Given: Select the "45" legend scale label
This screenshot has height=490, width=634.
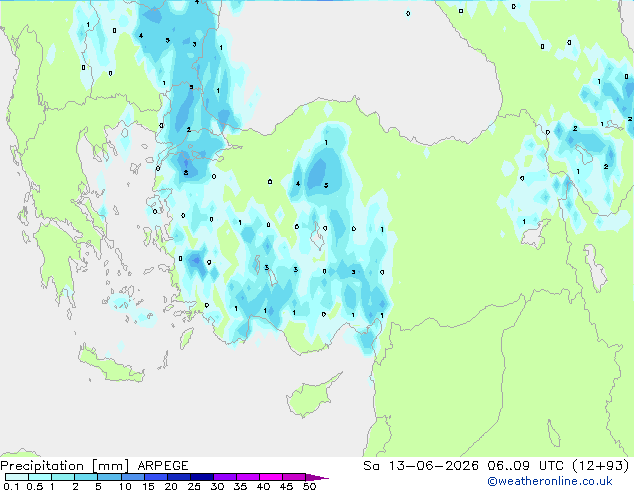Looking at the screenshot, I should pyautogui.click(x=286, y=486).
